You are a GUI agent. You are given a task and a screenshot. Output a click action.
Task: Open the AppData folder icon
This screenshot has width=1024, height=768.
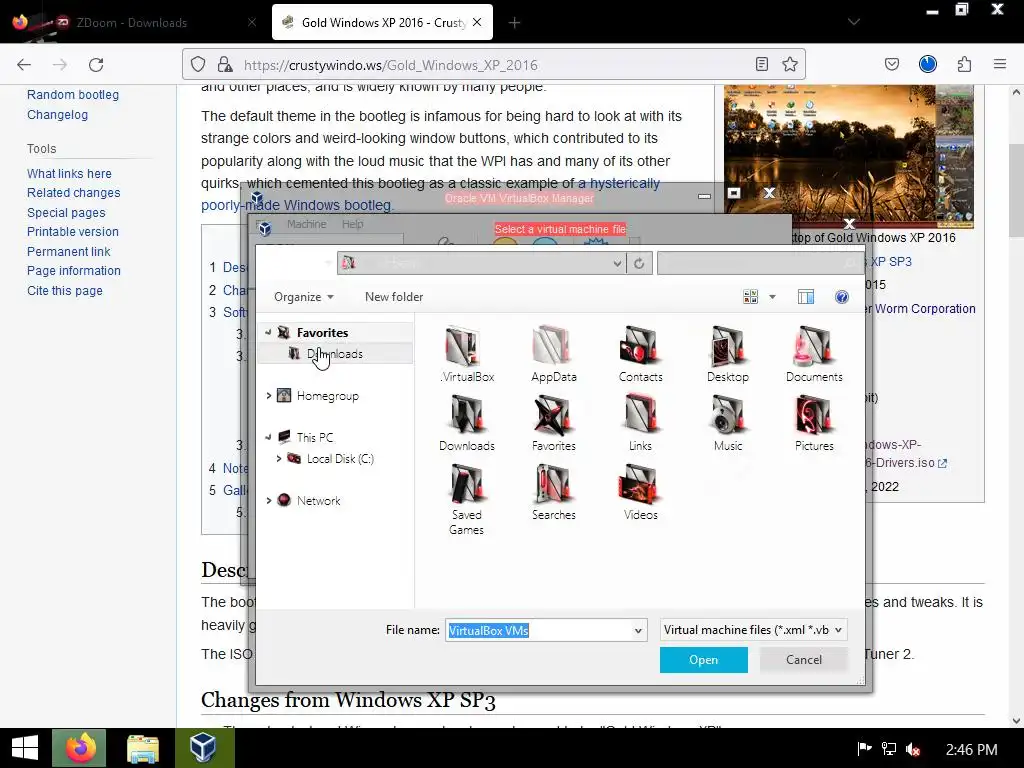[553, 347]
